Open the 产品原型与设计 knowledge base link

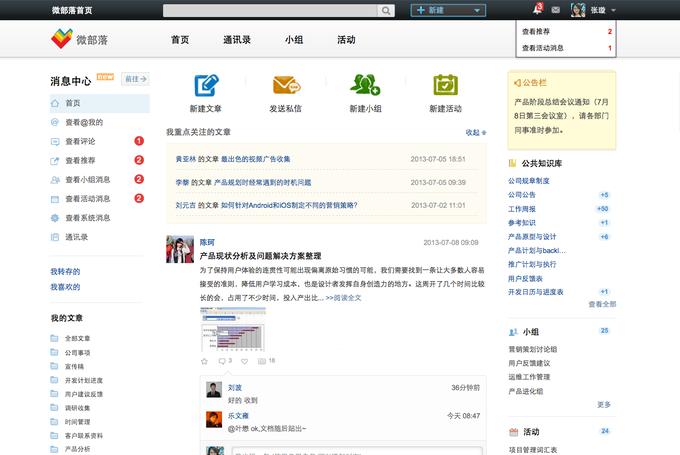(x=532, y=236)
